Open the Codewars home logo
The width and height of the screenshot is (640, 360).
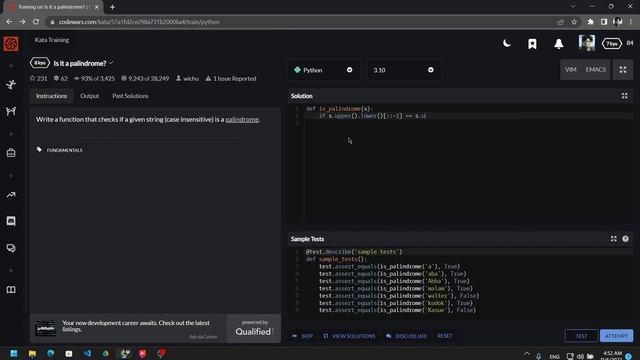(x=11, y=44)
